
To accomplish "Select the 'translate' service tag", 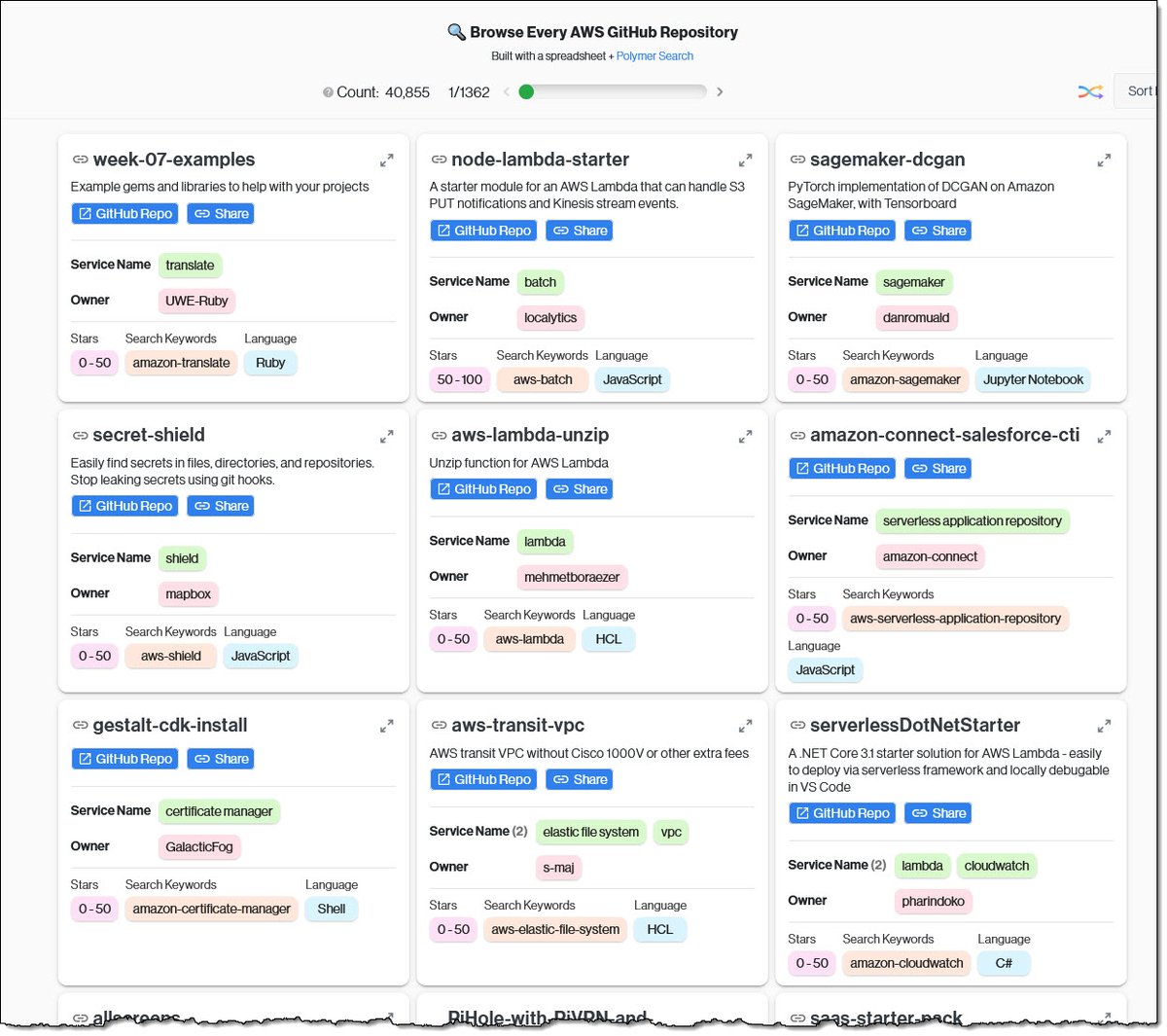I will pyautogui.click(x=190, y=266).
